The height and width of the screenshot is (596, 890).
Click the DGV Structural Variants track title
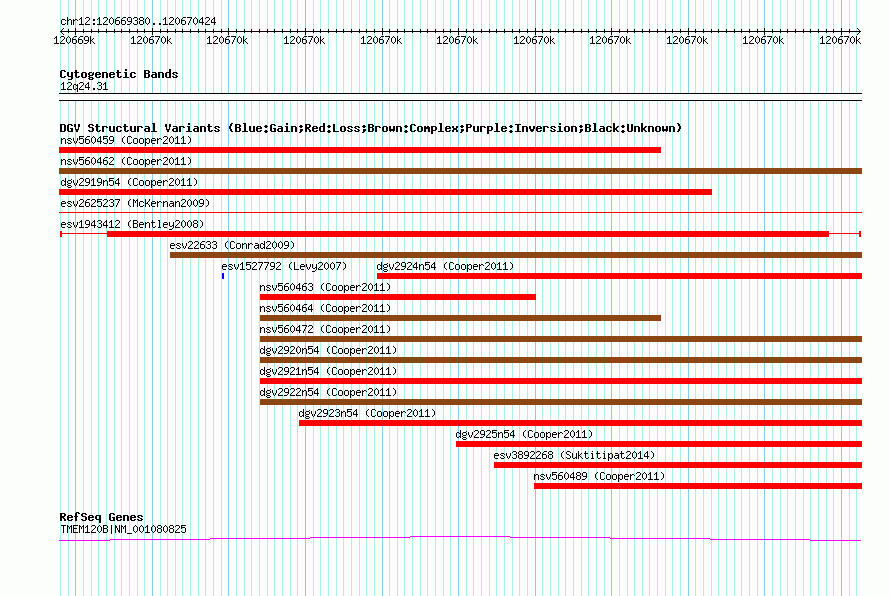(x=370, y=128)
